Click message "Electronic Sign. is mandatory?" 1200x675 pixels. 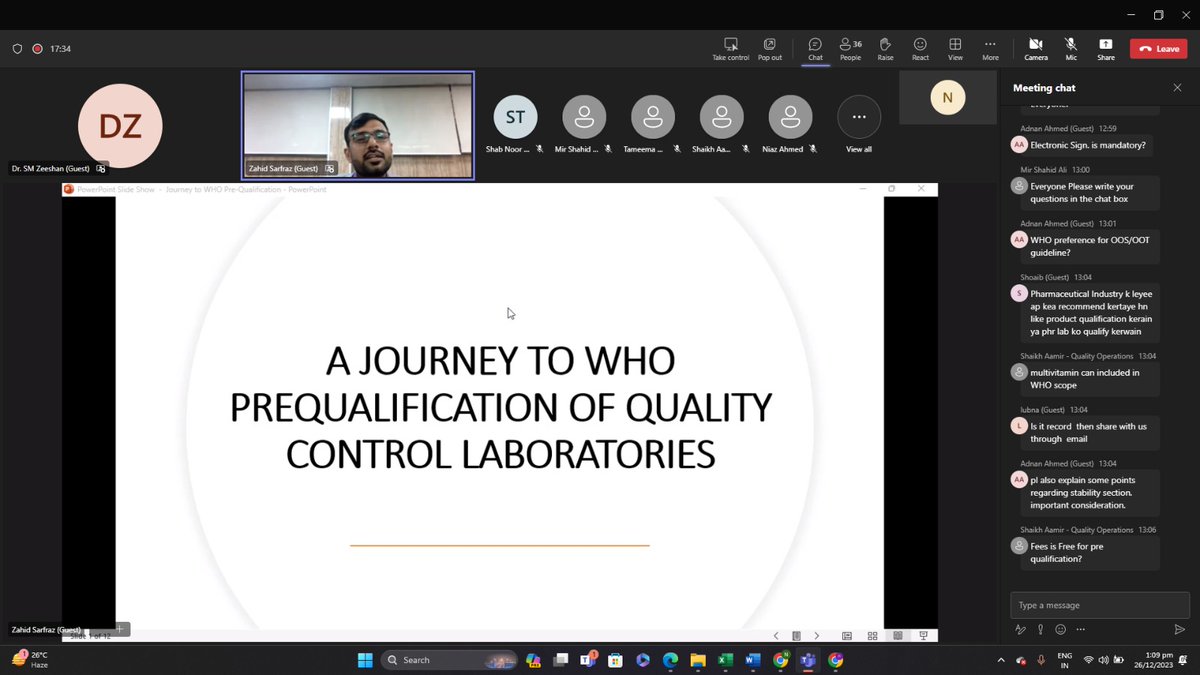click(1088, 145)
